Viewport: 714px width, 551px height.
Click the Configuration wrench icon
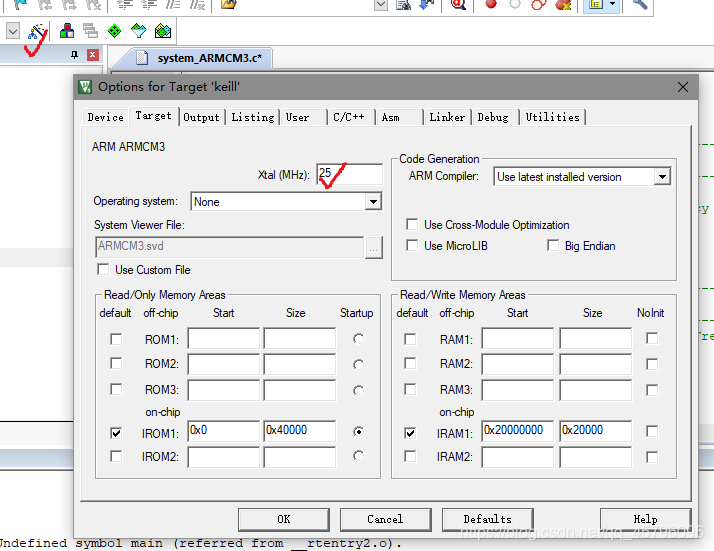point(639,5)
